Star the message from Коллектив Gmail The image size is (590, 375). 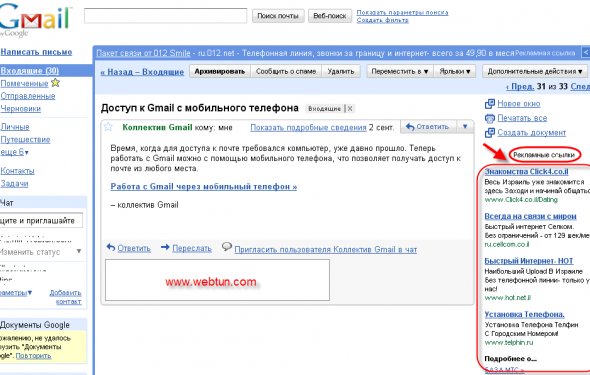point(108,127)
